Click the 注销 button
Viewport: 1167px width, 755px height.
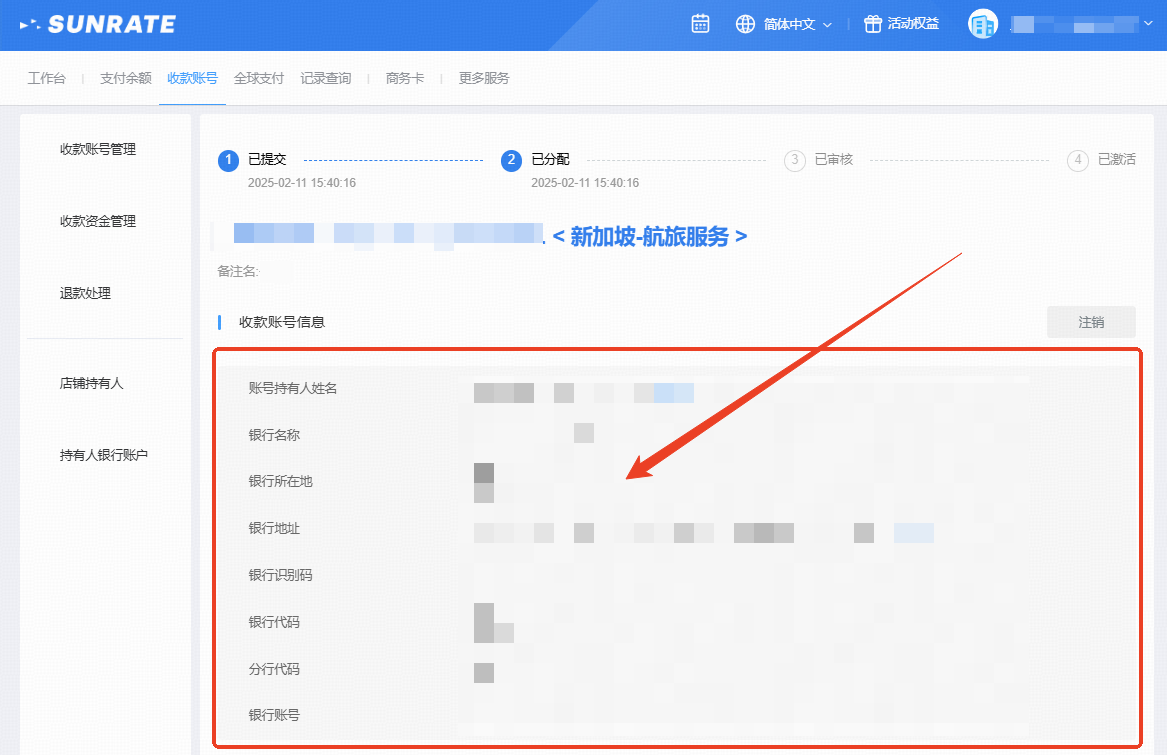[1091, 322]
